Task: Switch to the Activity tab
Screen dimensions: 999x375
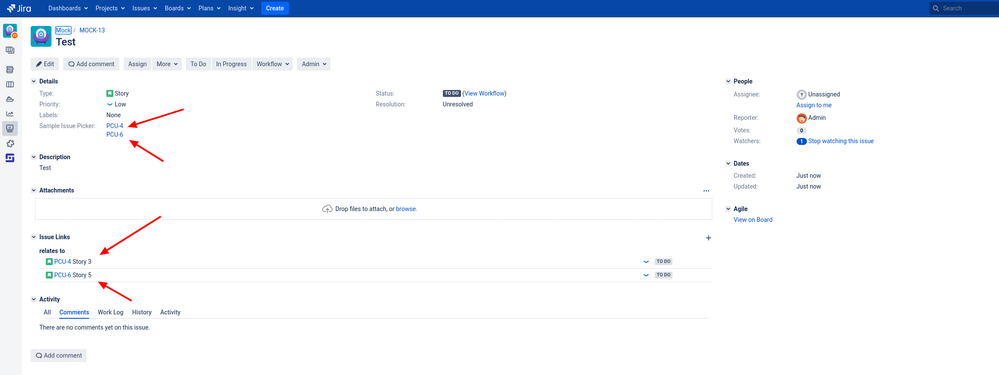Action: [170, 313]
